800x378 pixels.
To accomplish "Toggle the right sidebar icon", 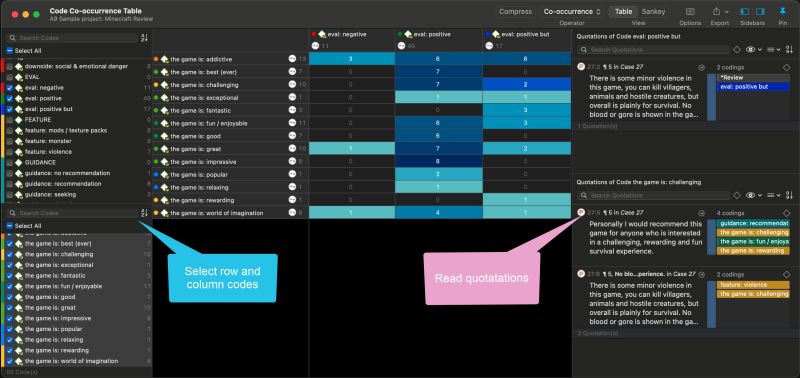I will 760,11.
